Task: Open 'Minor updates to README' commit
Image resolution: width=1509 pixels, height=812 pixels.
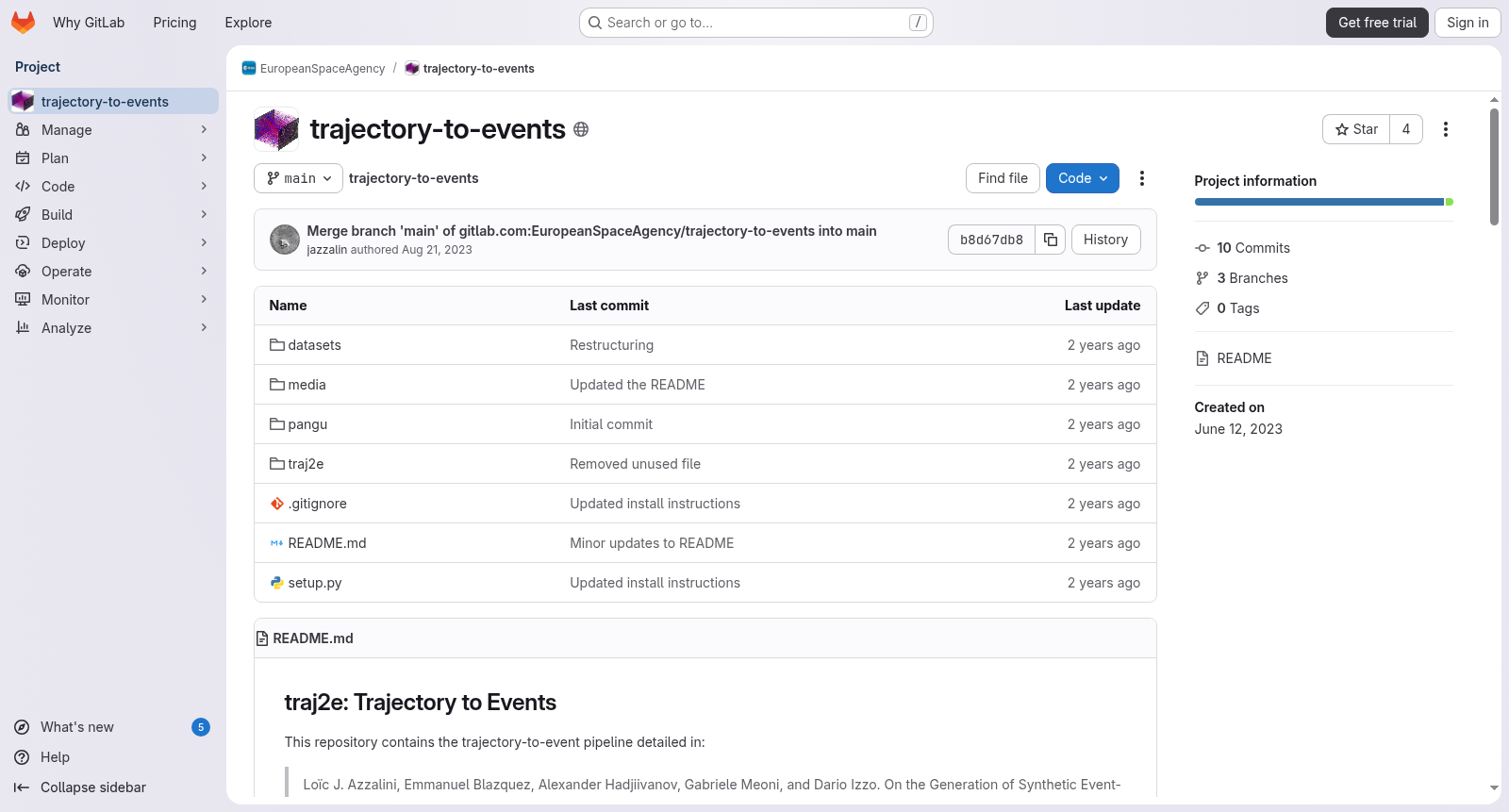Action: point(652,543)
